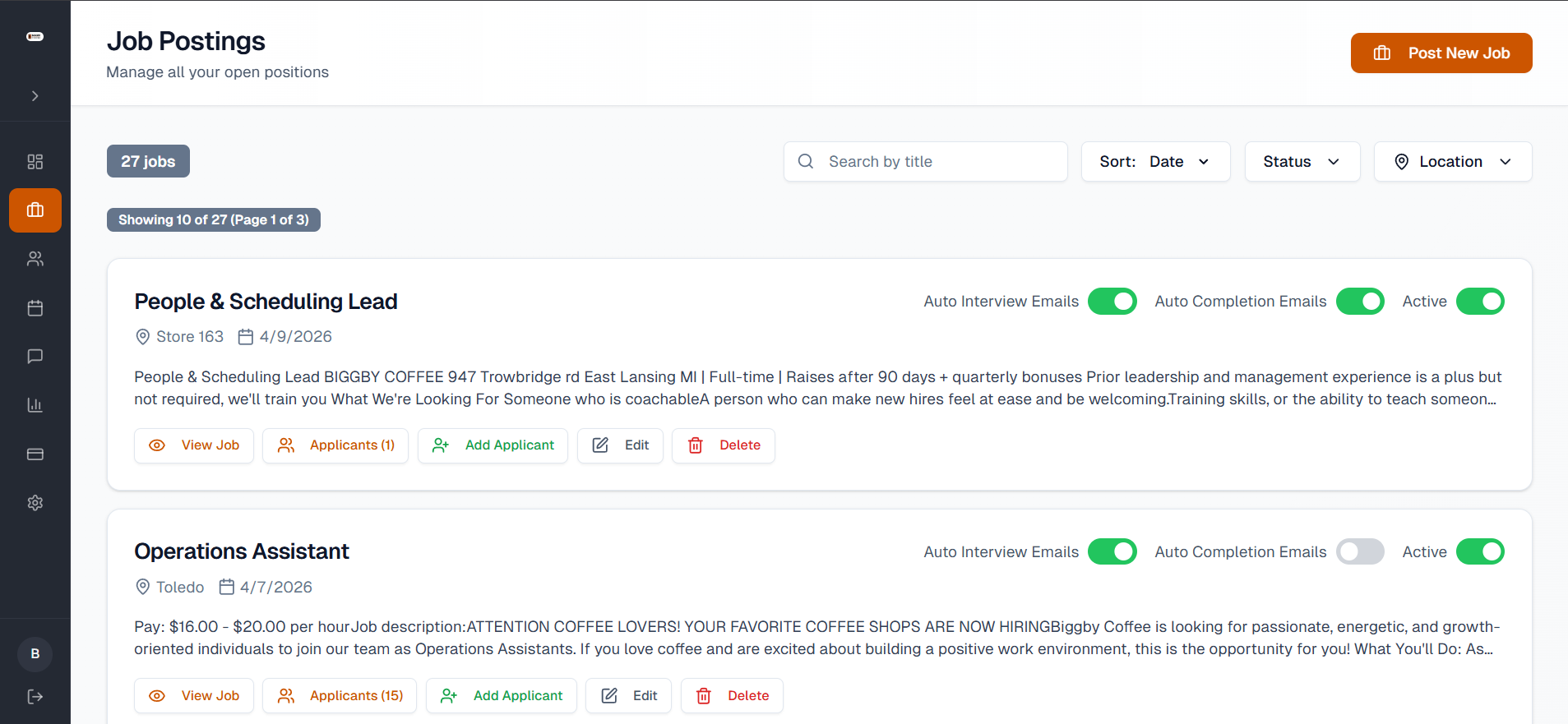The width and height of the screenshot is (1568, 724).
Task: Open the calendar icon in sidebar
Action: pyautogui.click(x=35, y=308)
